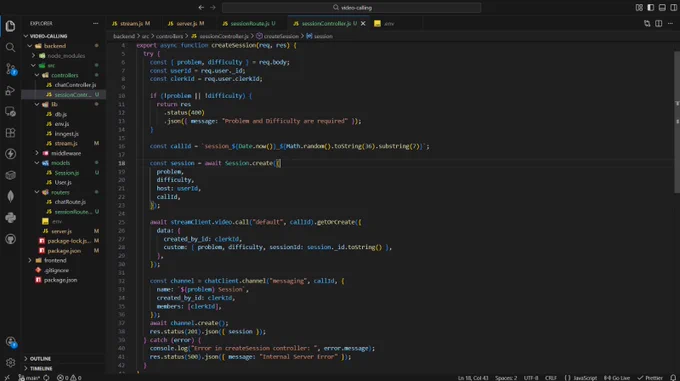Click the notifications bell in status bar

[673, 378]
